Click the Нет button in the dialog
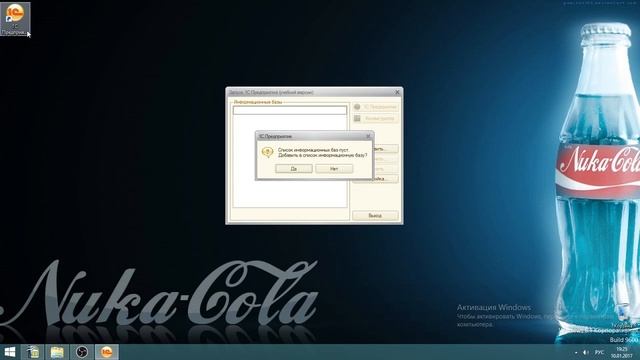 [x=334, y=169]
